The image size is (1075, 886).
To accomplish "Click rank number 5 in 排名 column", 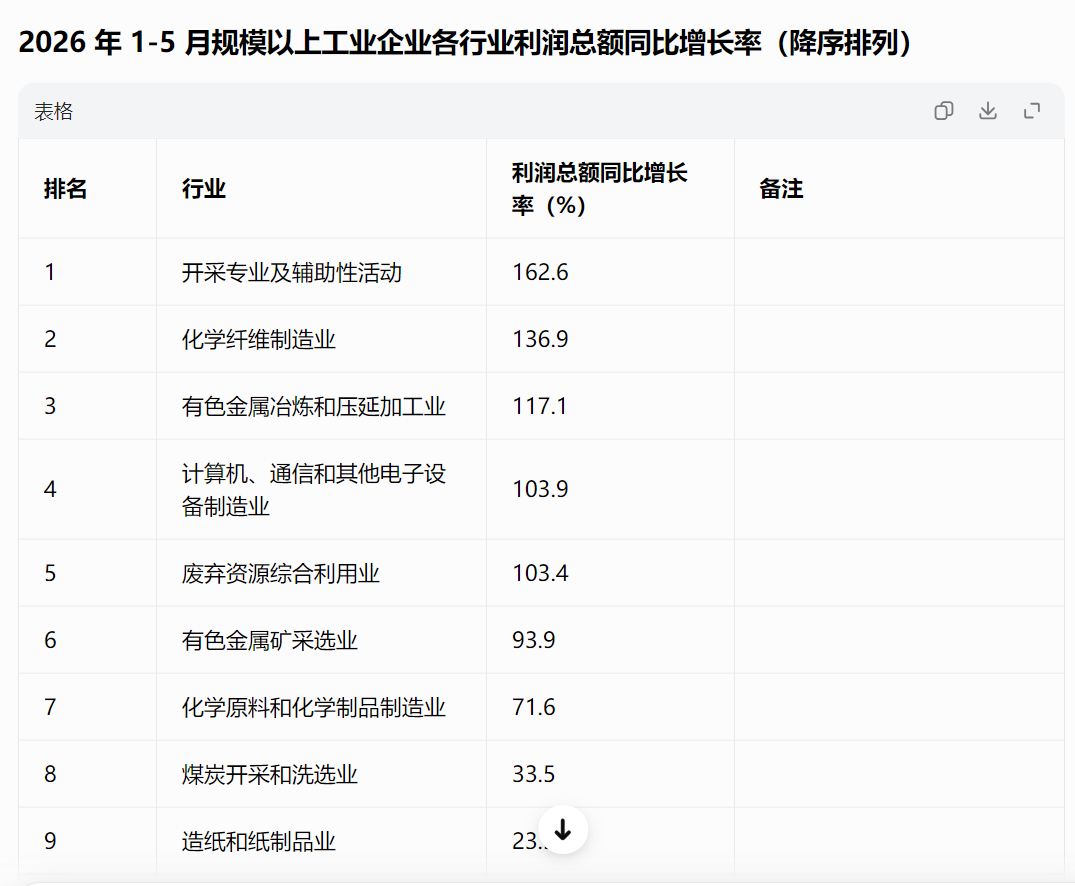I will (x=50, y=573).
